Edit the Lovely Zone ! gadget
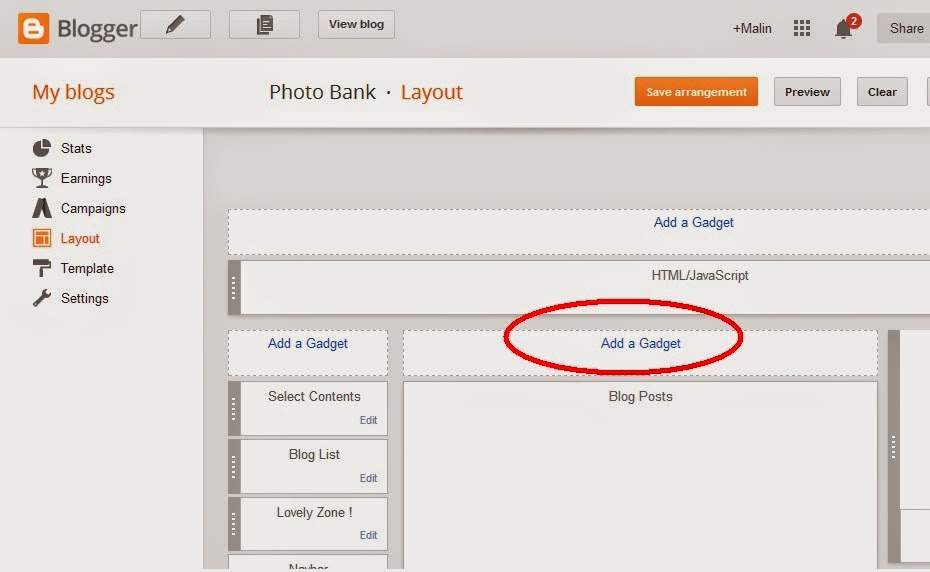930x572 pixels. 368,535
